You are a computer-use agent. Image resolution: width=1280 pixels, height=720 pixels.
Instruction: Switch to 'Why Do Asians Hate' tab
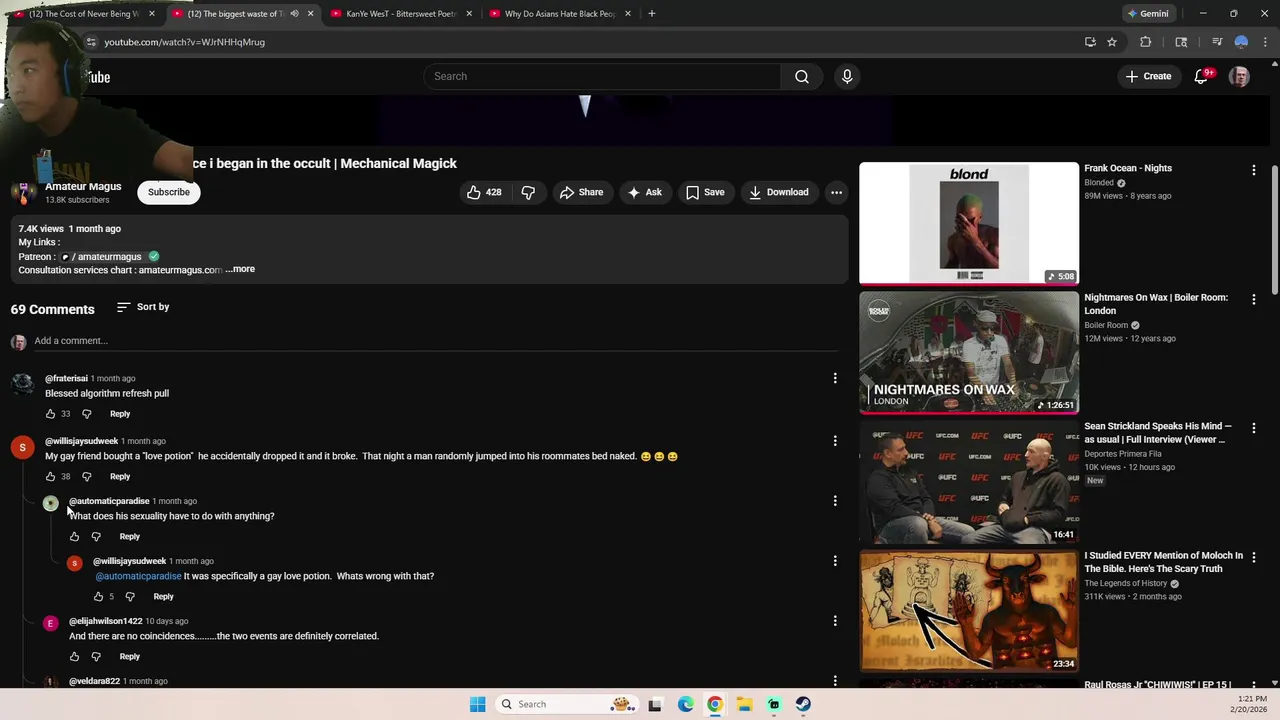559,14
